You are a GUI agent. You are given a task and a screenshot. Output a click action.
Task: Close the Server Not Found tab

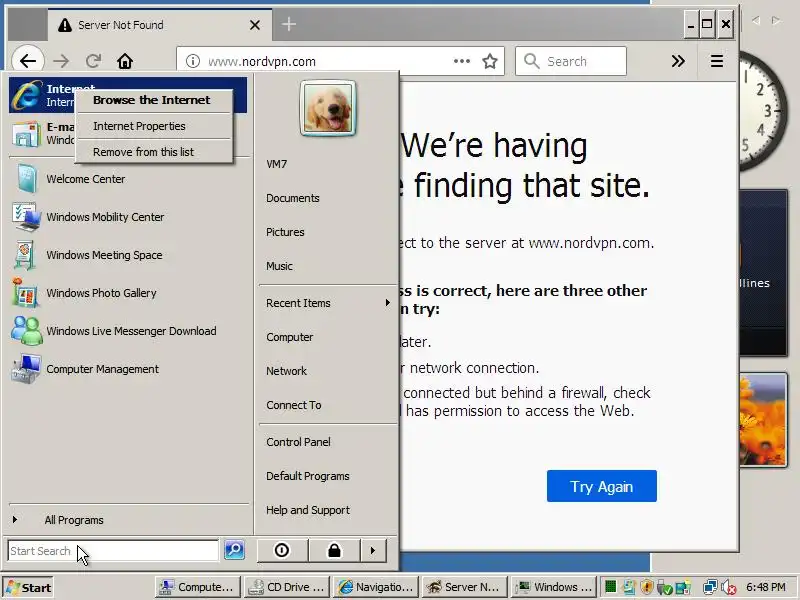pyautogui.click(x=255, y=25)
